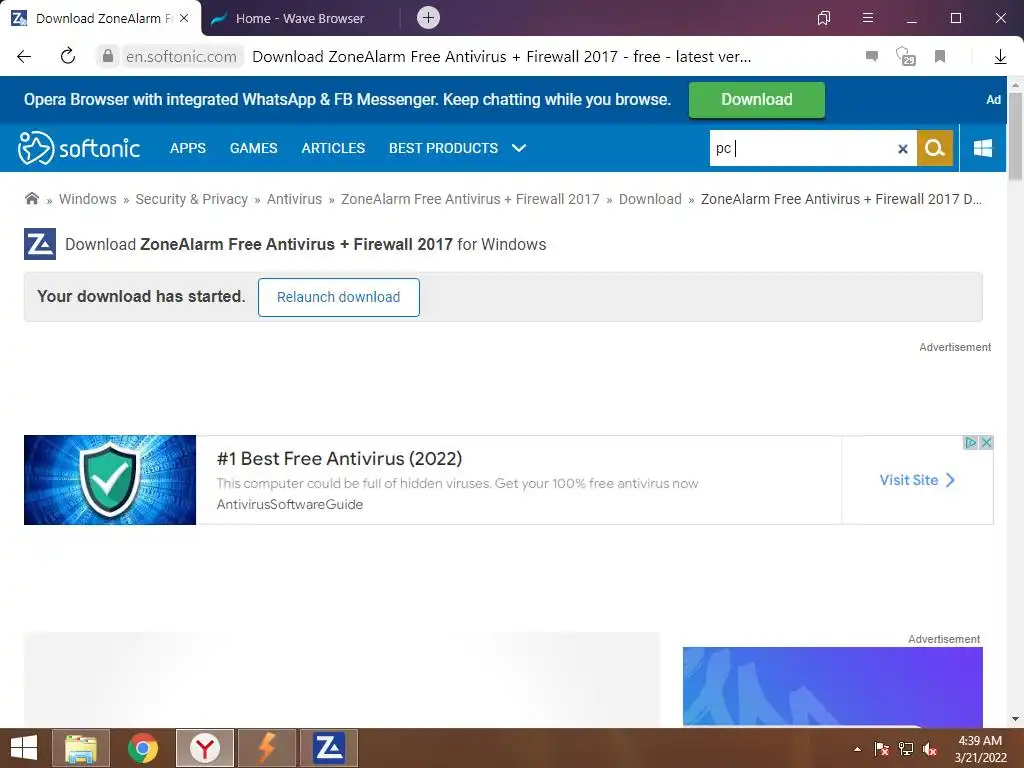Show hidden system tray icons arrow
The image size is (1024, 768).
[x=857, y=749]
